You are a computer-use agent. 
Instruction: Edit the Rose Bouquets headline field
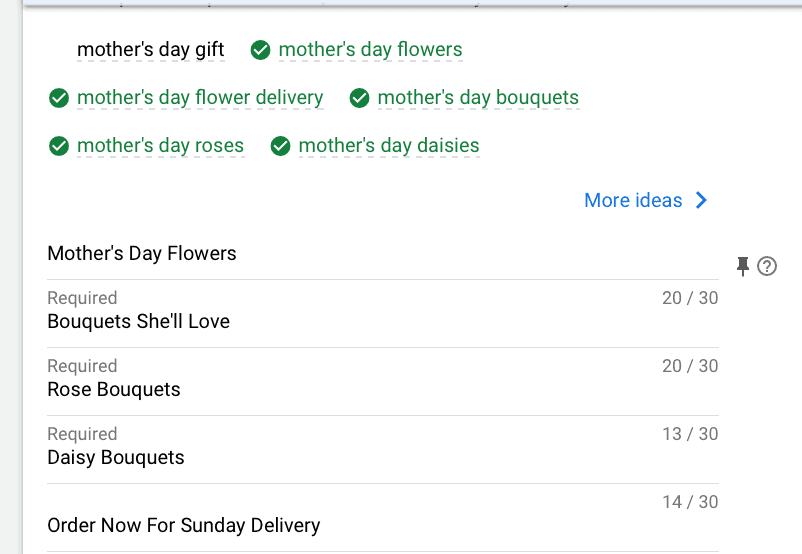(x=383, y=381)
